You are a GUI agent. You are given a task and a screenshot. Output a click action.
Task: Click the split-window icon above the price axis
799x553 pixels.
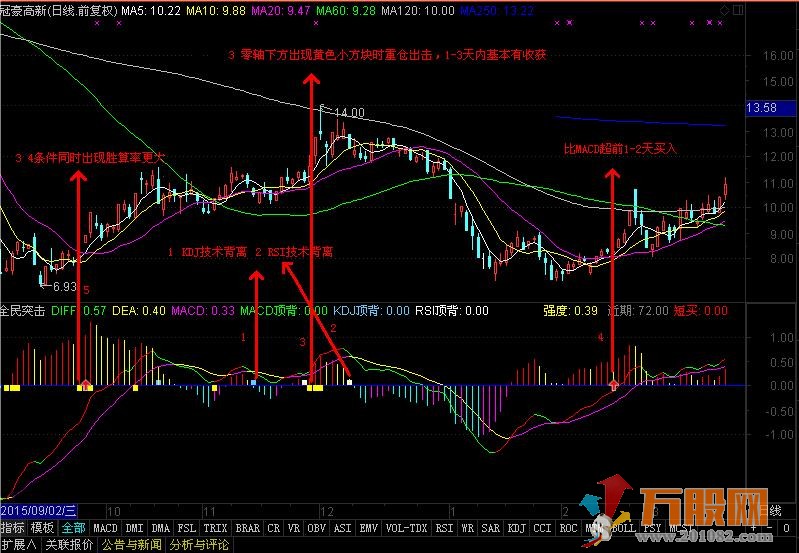point(737,10)
